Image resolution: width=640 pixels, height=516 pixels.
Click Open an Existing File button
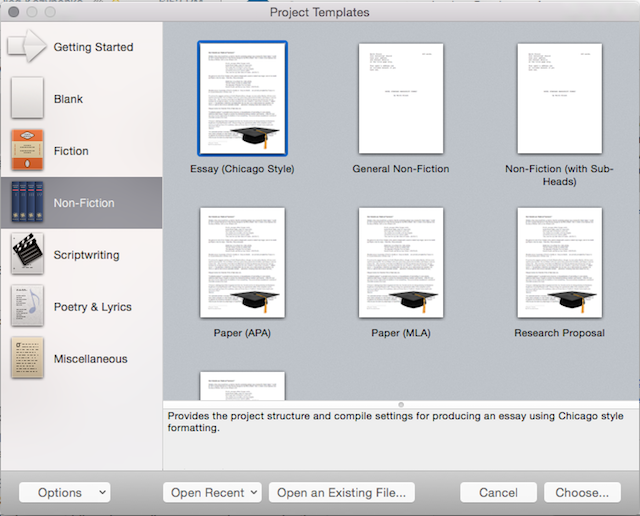pos(342,492)
